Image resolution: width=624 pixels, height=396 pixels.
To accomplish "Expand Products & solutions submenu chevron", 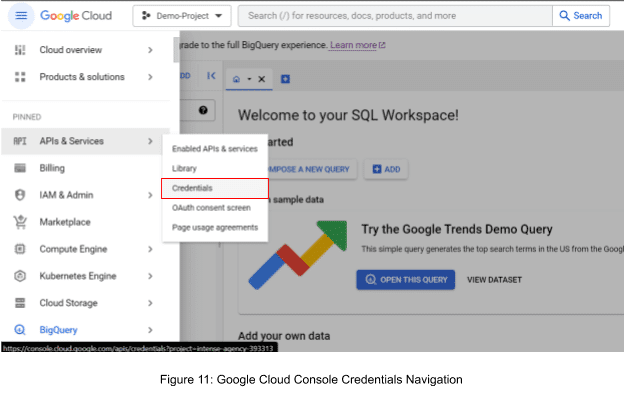I will point(150,77).
